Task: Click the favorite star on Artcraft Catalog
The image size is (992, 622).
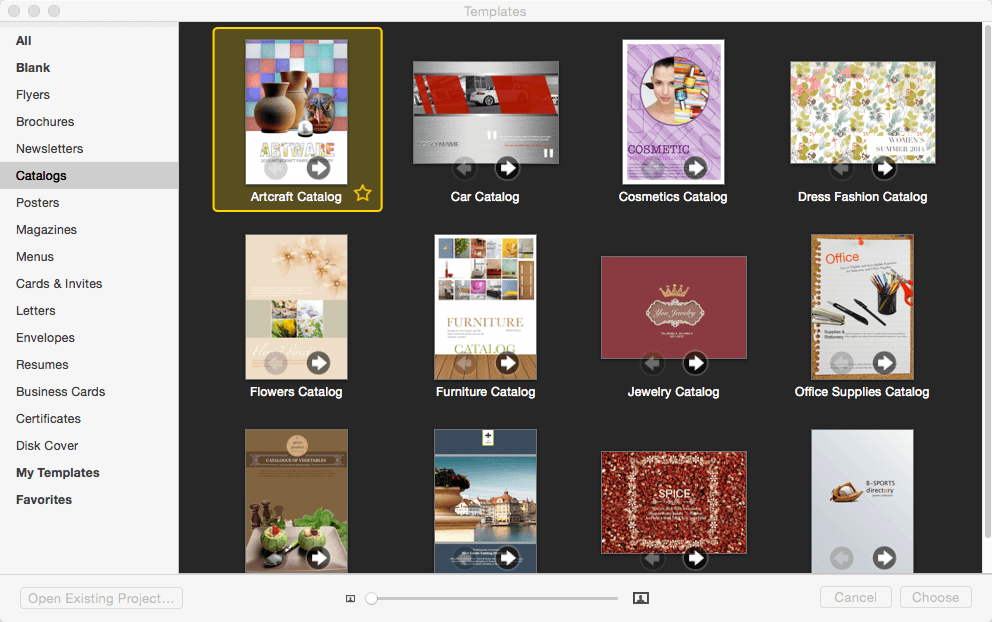Action: point(363,193)
